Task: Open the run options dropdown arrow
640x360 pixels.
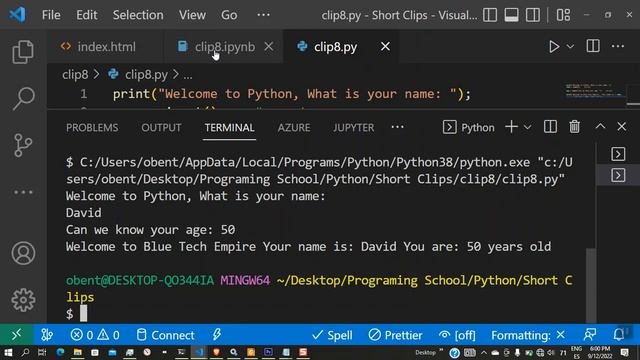Action: (570, 47)
